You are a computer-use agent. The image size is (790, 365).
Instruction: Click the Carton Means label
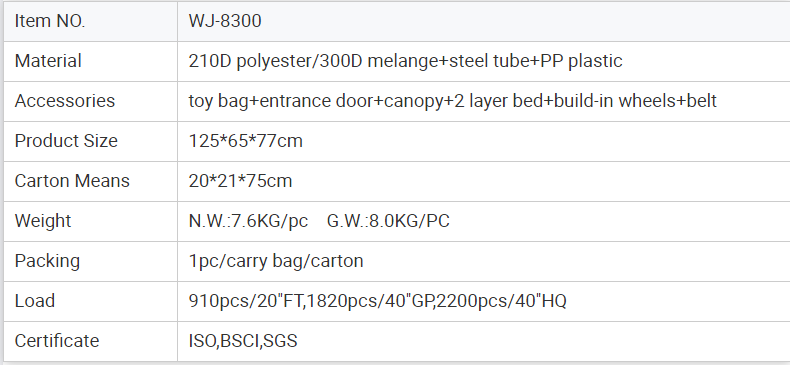point(72,181)
